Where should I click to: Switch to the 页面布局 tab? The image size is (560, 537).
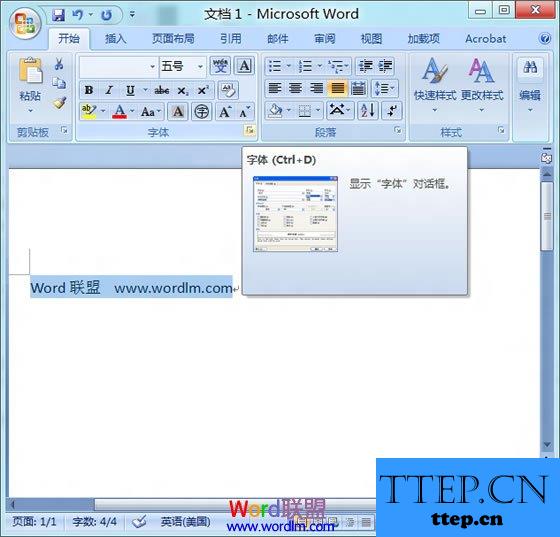coord(173,39)
